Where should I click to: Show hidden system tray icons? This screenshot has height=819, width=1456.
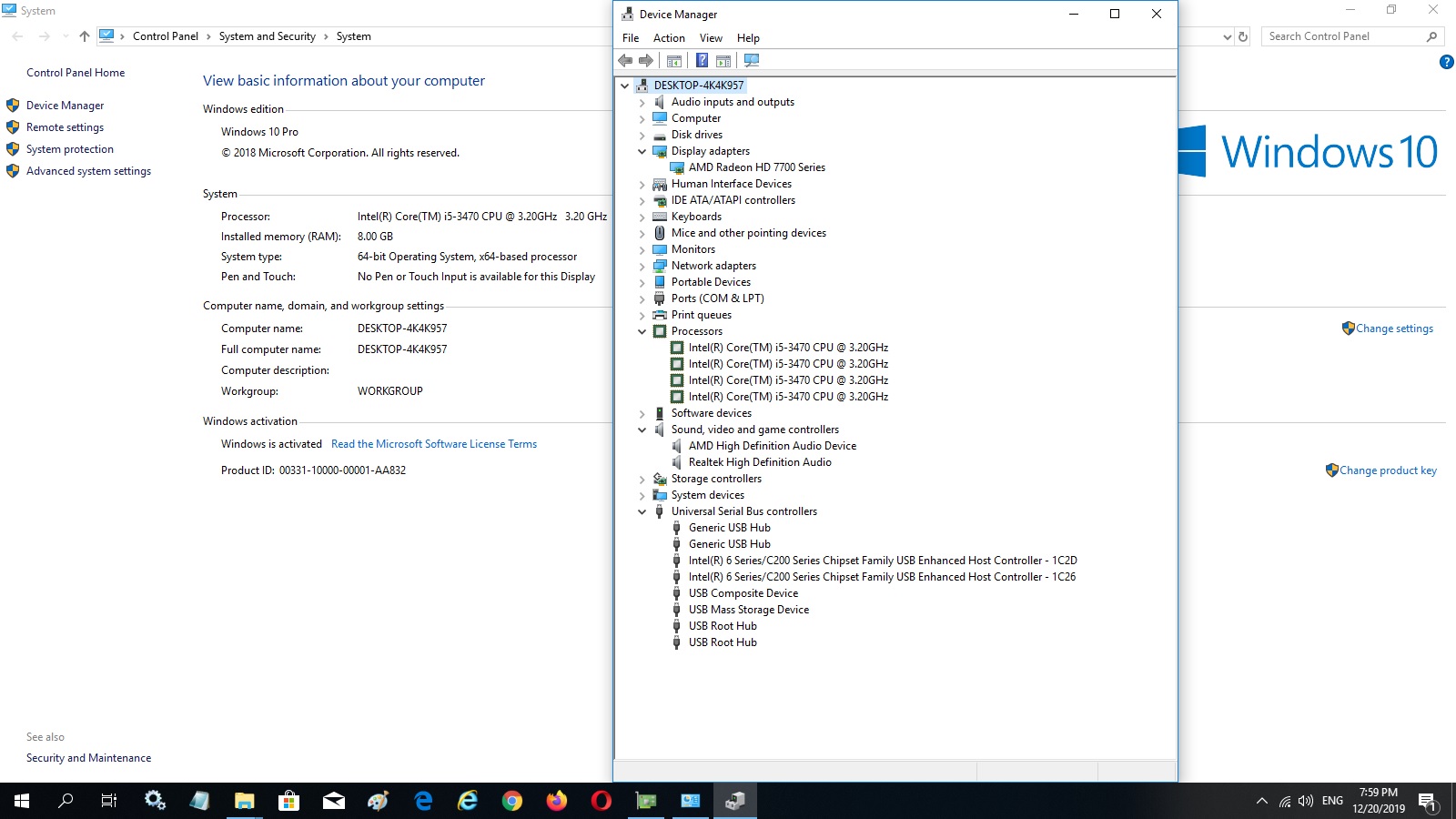pos(1261,801)
